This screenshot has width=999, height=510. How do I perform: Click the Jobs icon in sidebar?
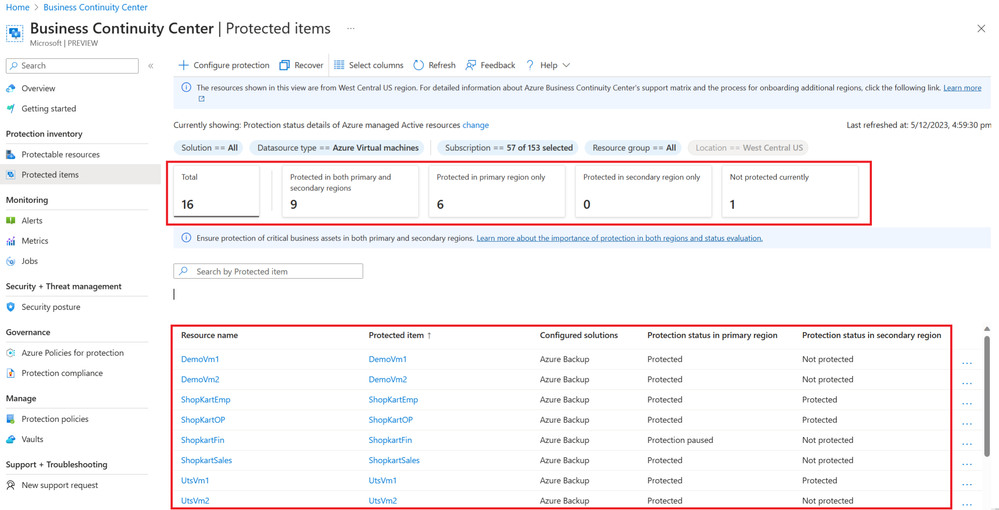[10, 261]
